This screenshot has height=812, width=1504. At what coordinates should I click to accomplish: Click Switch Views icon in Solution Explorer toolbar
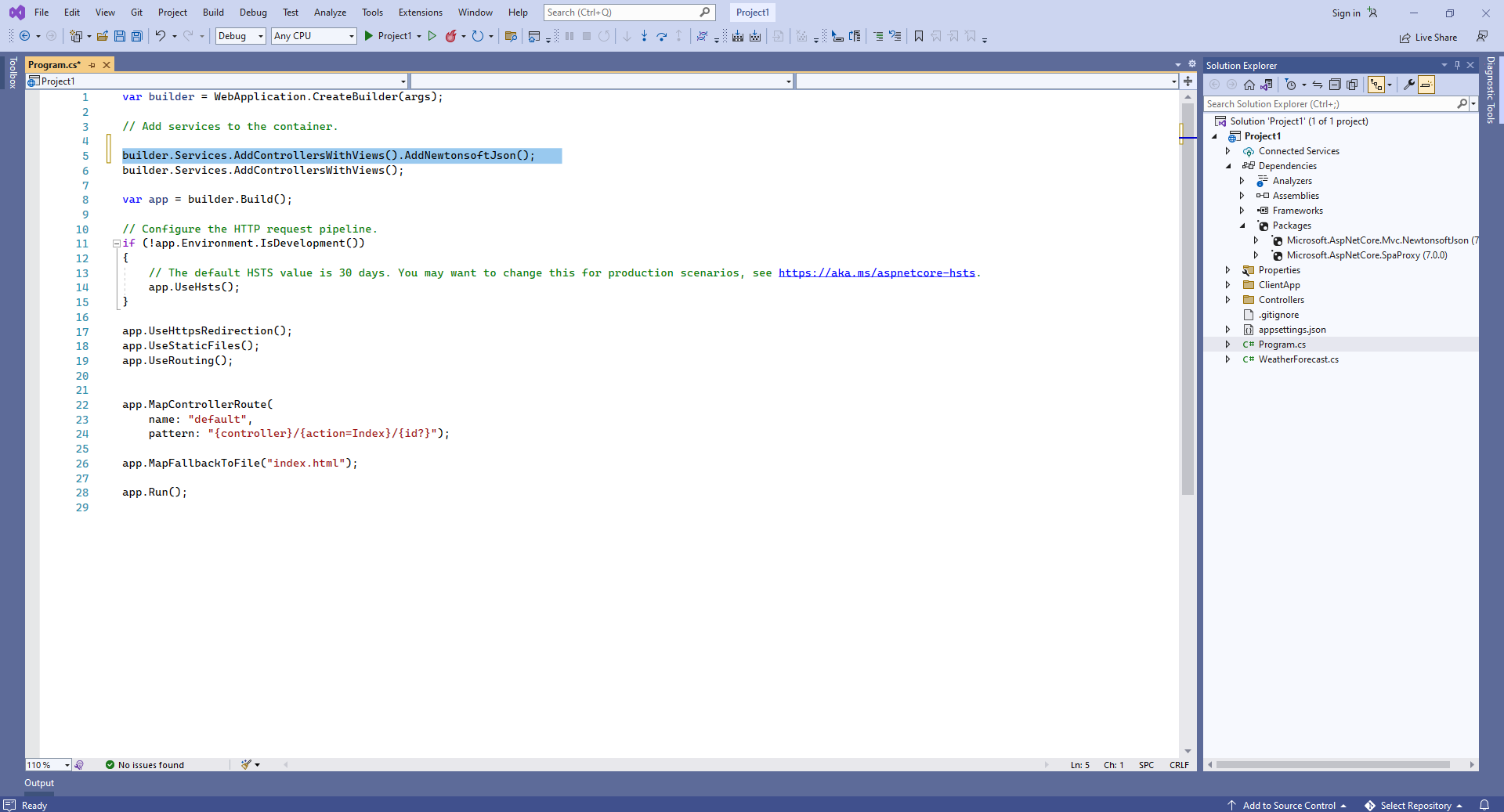click(x=1267, y=85)
